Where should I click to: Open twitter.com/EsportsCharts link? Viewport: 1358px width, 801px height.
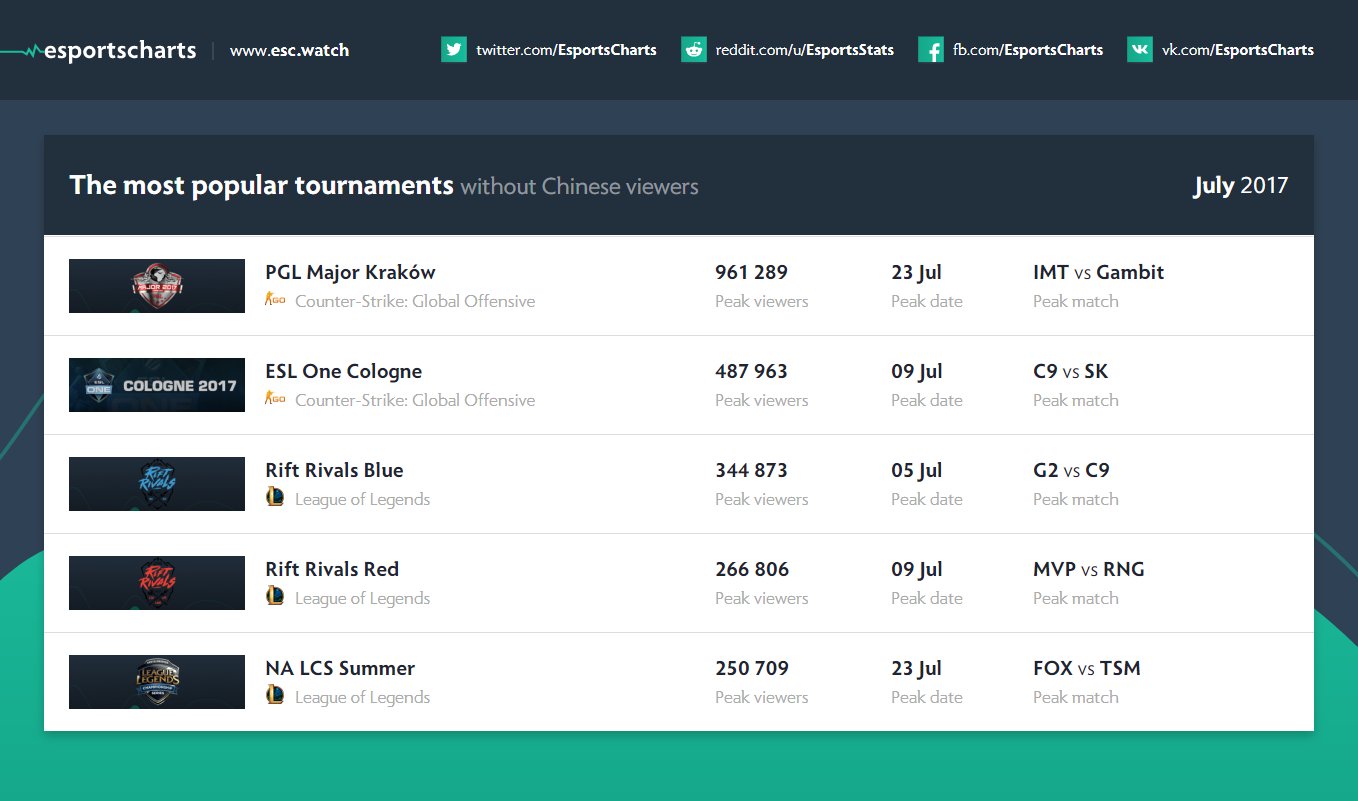(566, 49)
